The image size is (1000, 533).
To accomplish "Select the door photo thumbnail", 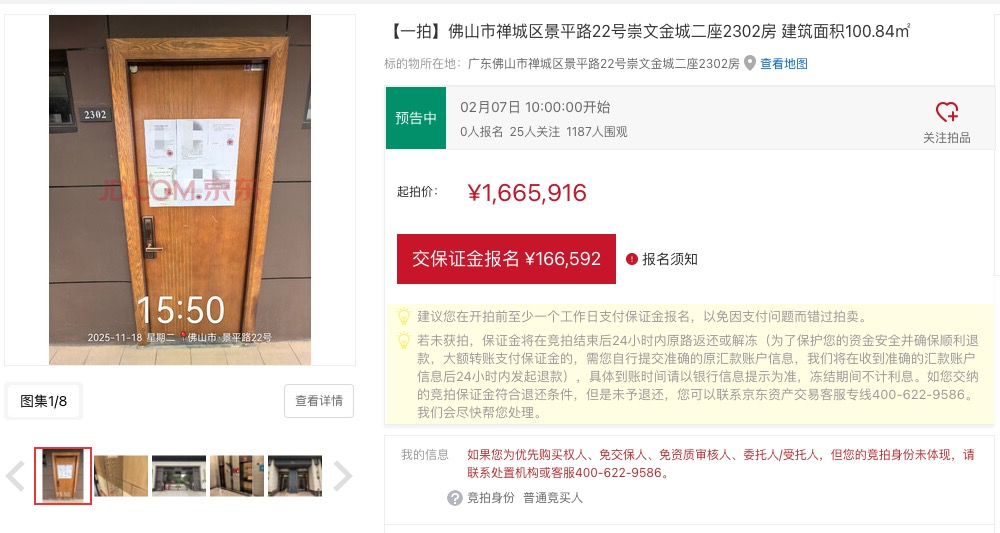I will tap(63, 476).
